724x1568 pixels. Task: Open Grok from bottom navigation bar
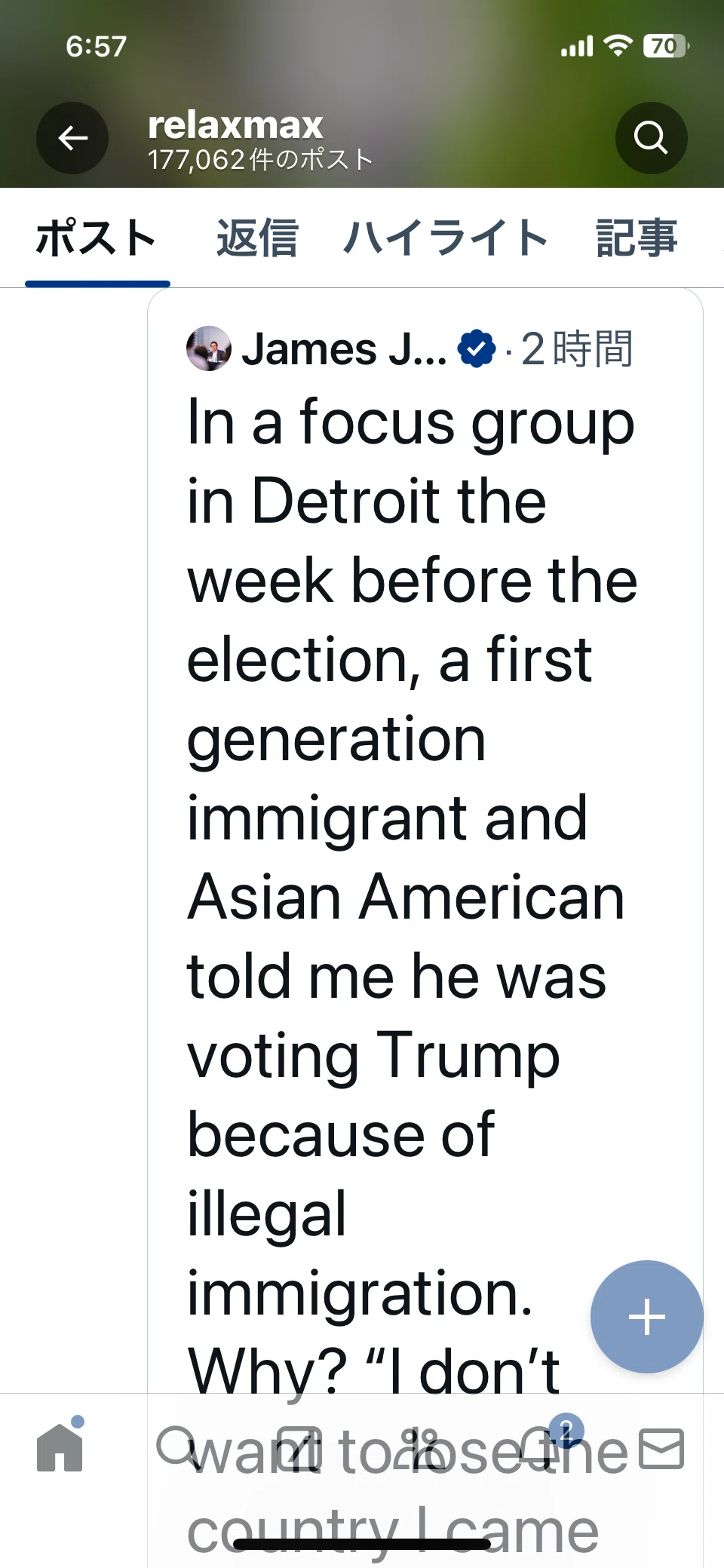pos(299,1448)
